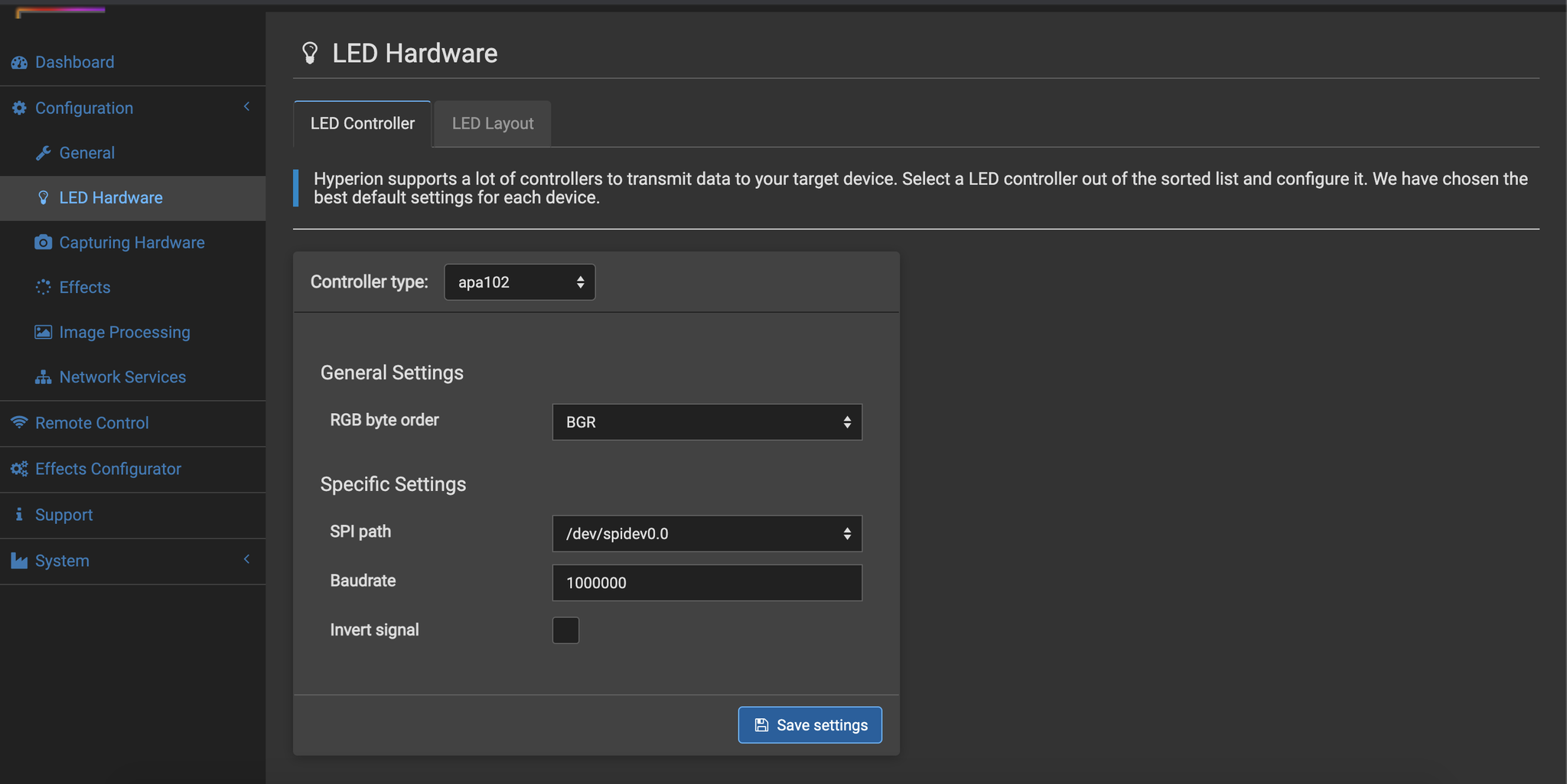Collapse the Configuration menu chevron

coord(246,107)
